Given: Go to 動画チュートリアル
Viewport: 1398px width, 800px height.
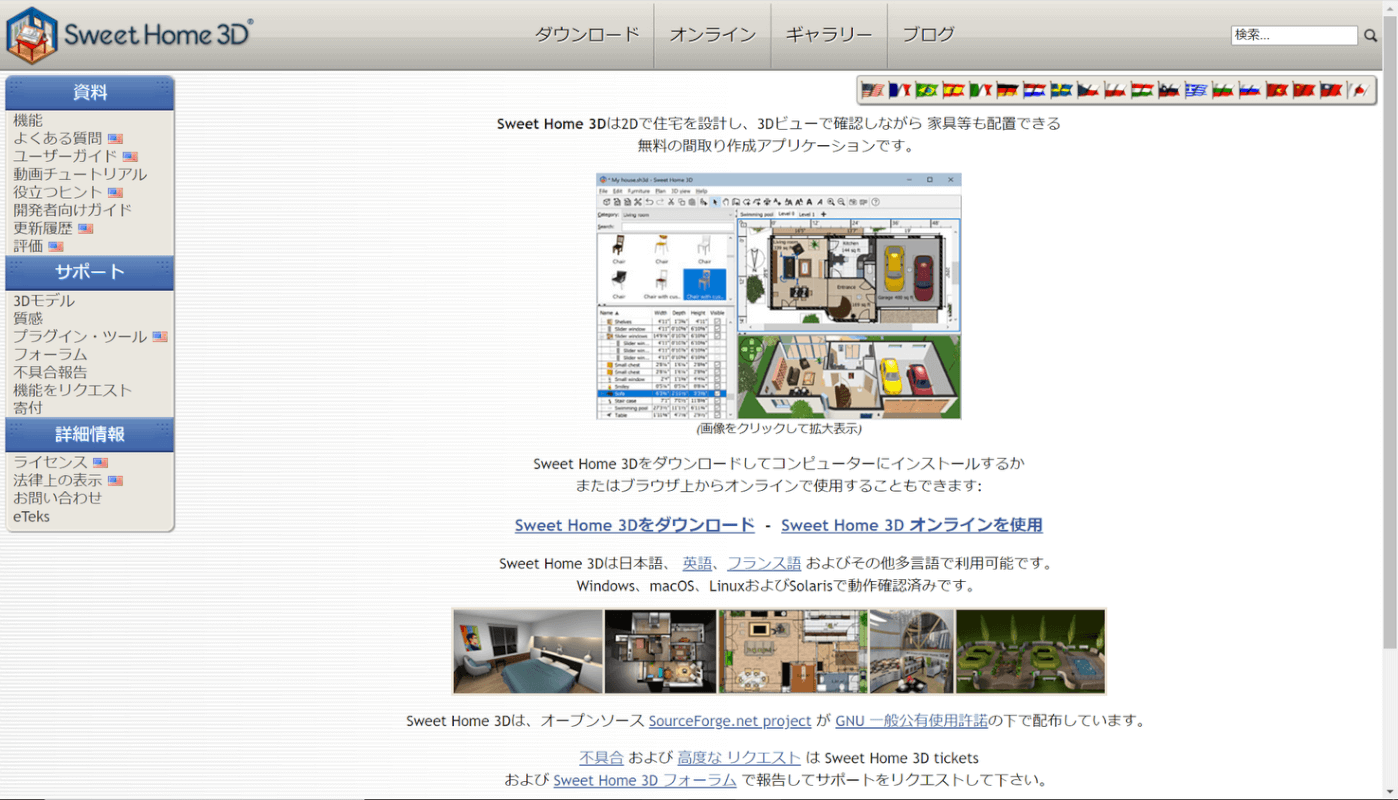Looking at the screenshot, I should click(x=80, y=174).
